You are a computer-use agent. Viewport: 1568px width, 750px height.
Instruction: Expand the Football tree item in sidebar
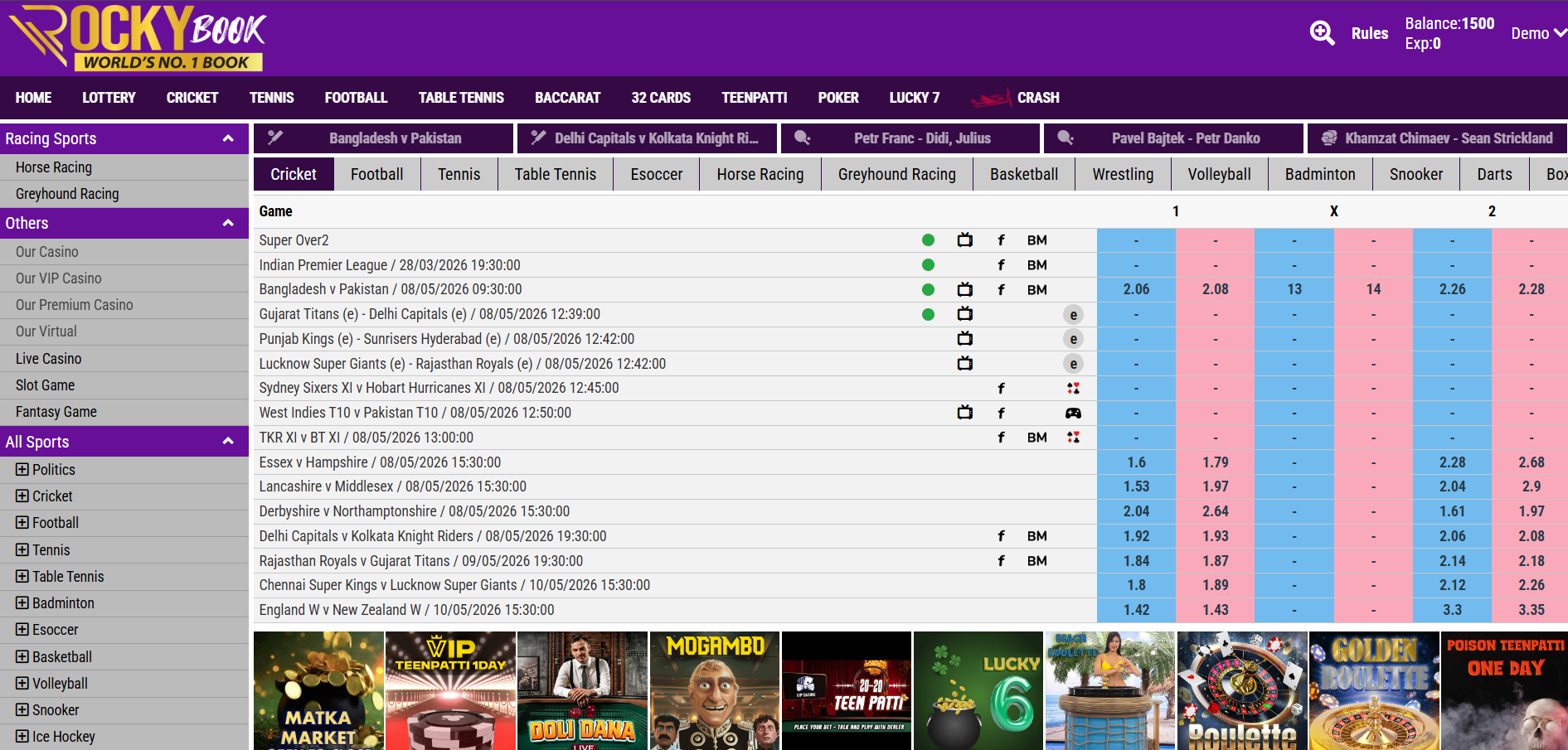(22, 522)
